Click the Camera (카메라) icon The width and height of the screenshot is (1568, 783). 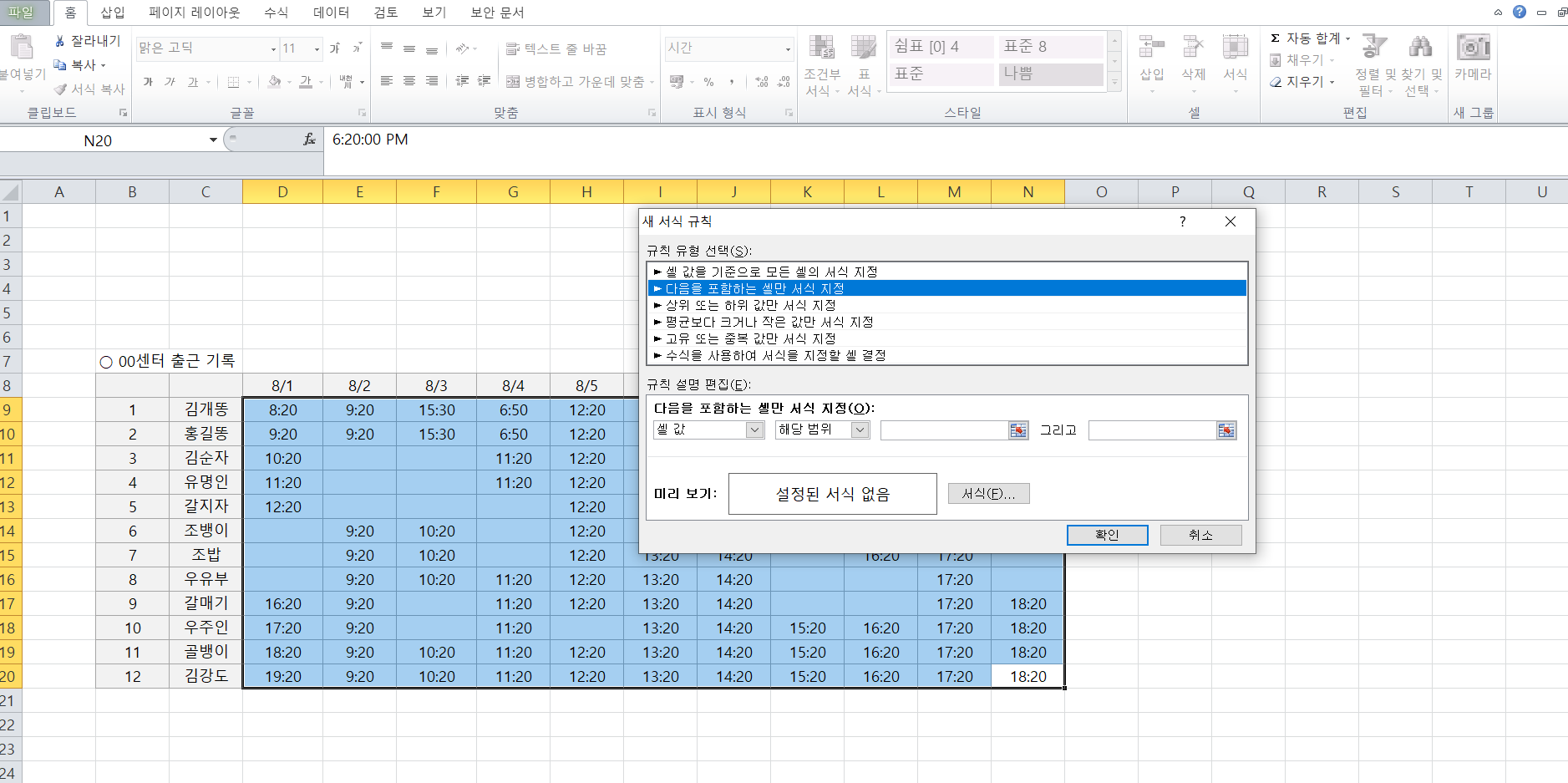pyautogui.click(x=1473, y=48)
